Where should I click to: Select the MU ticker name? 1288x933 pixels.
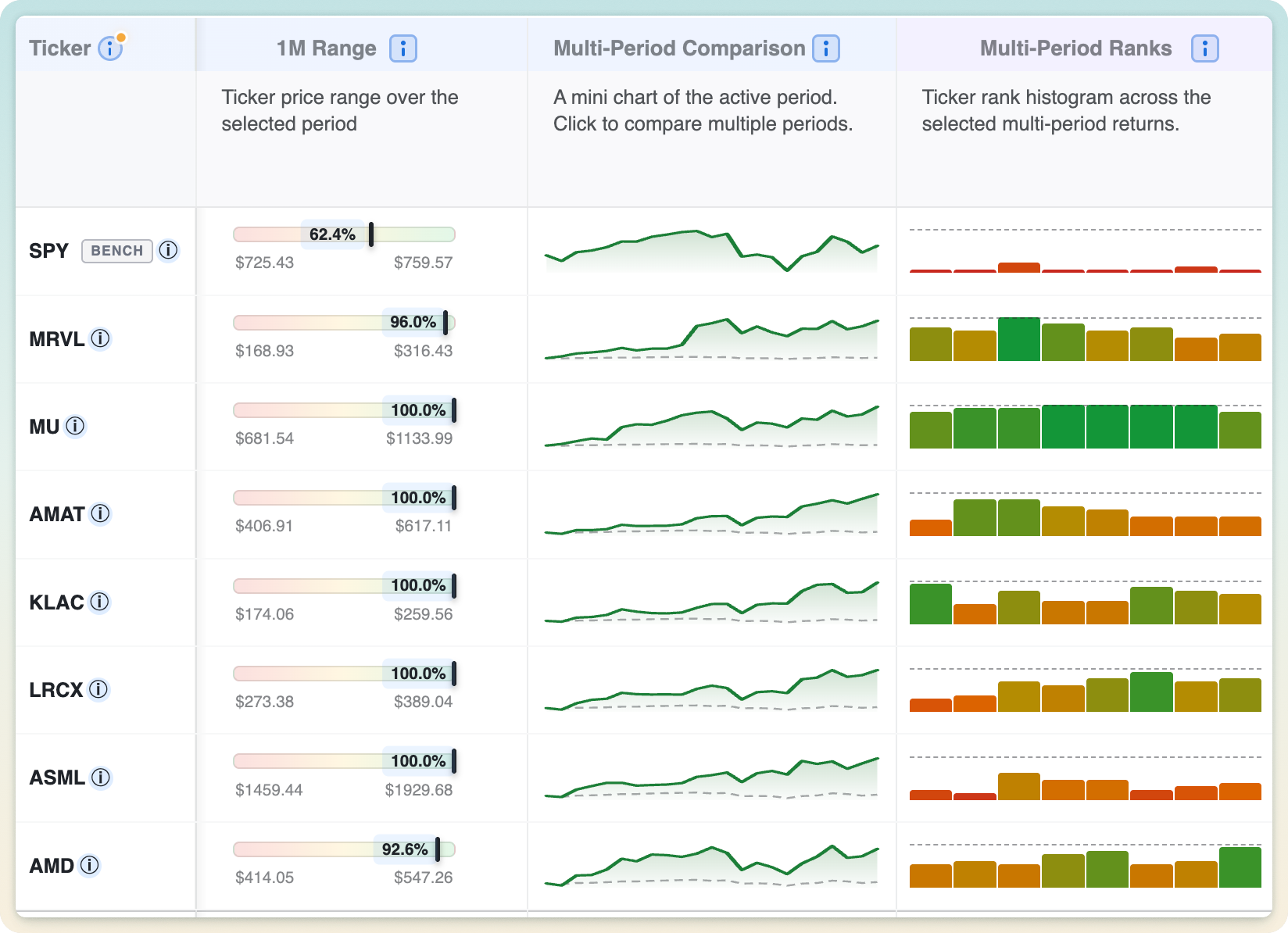44,427
